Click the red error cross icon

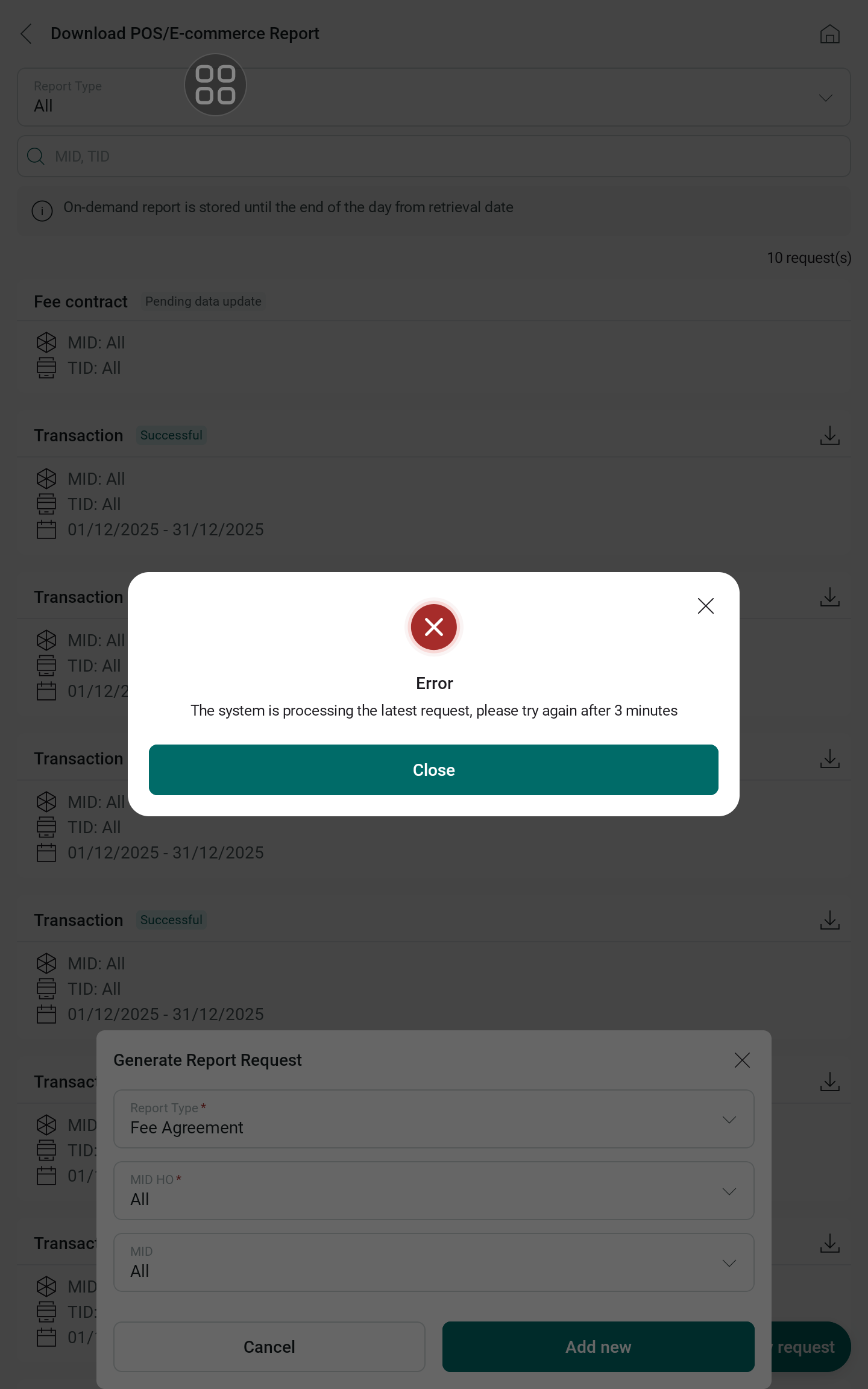tap(434, 627)
